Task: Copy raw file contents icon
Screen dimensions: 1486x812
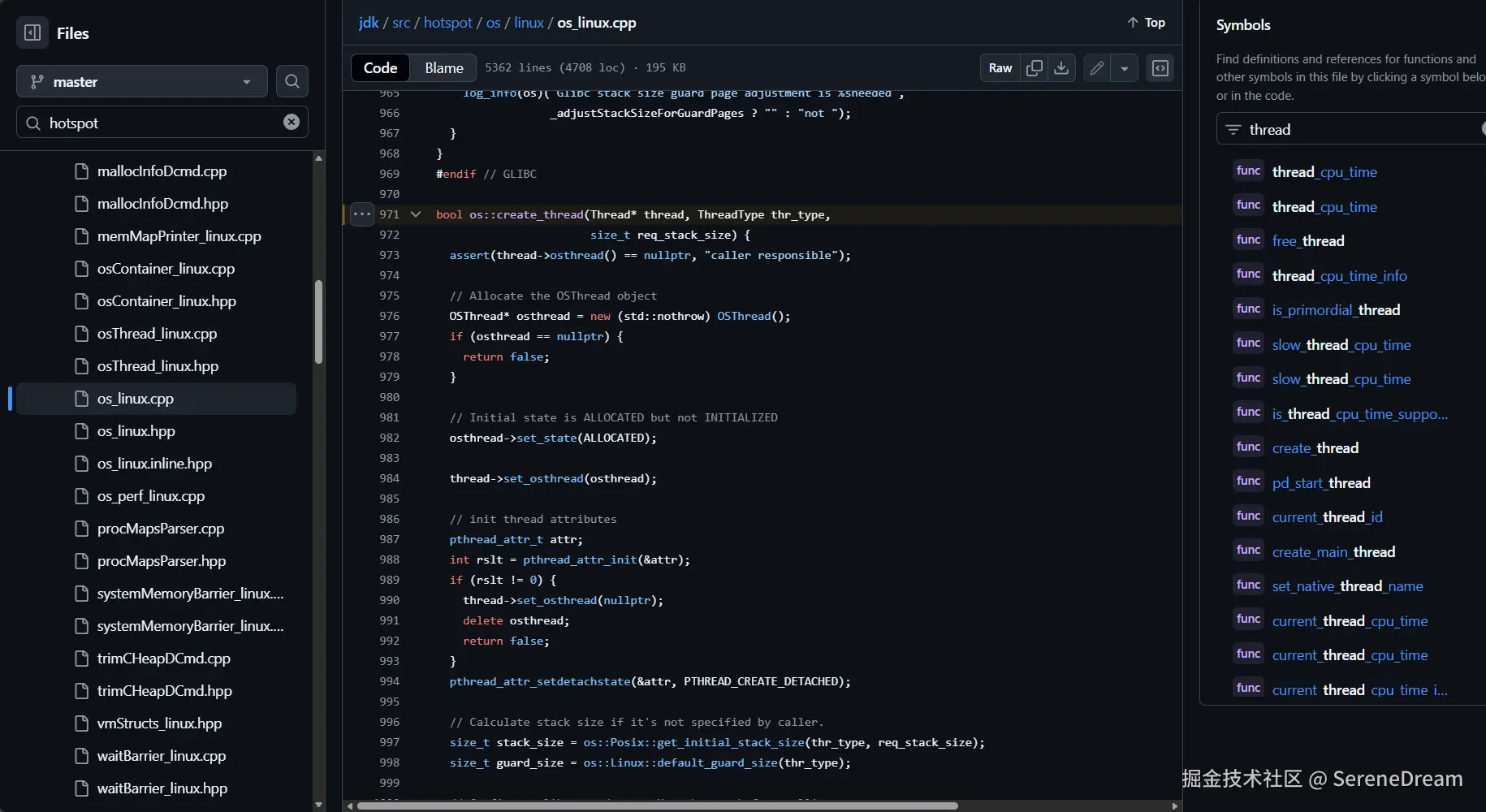Action: click(1034, 68)
